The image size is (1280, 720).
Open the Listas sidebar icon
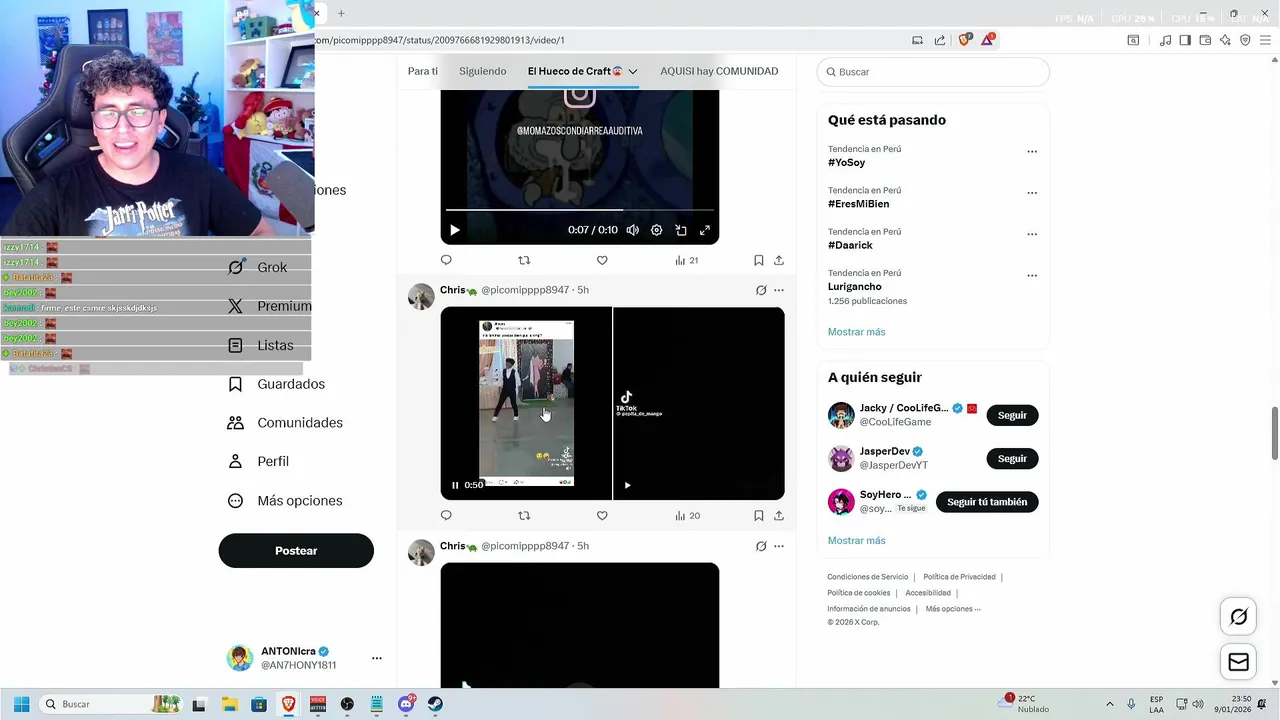236,345
